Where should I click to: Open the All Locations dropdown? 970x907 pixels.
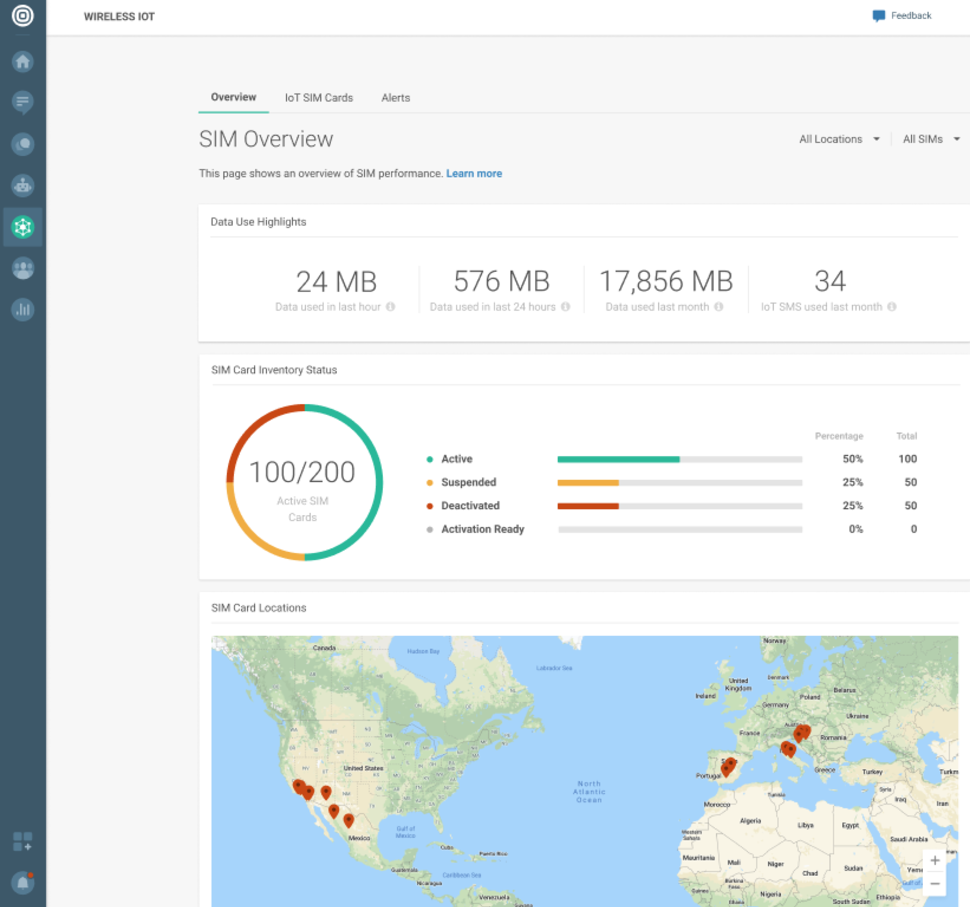pos(839,139)
